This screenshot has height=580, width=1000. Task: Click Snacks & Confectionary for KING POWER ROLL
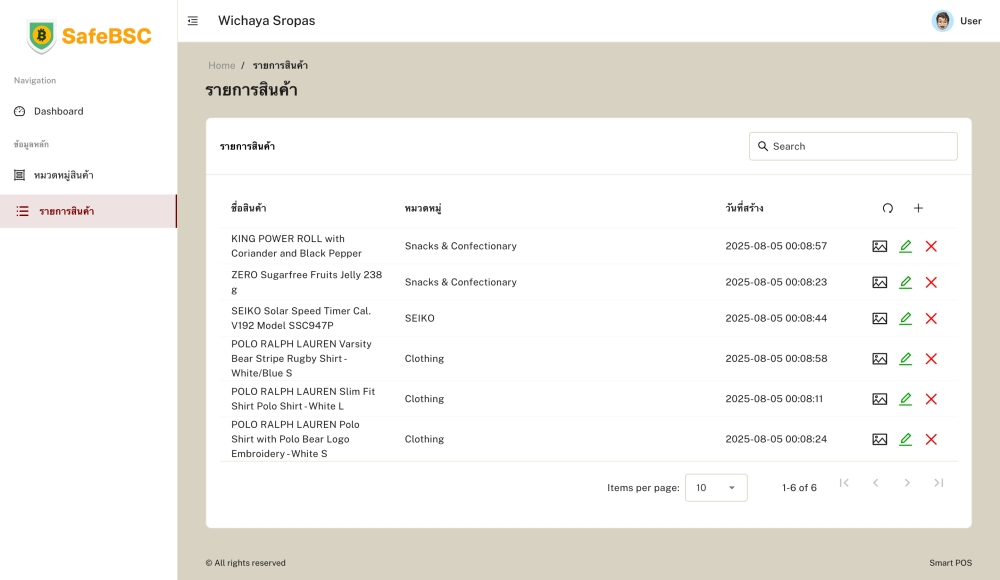tap(460, 246)
